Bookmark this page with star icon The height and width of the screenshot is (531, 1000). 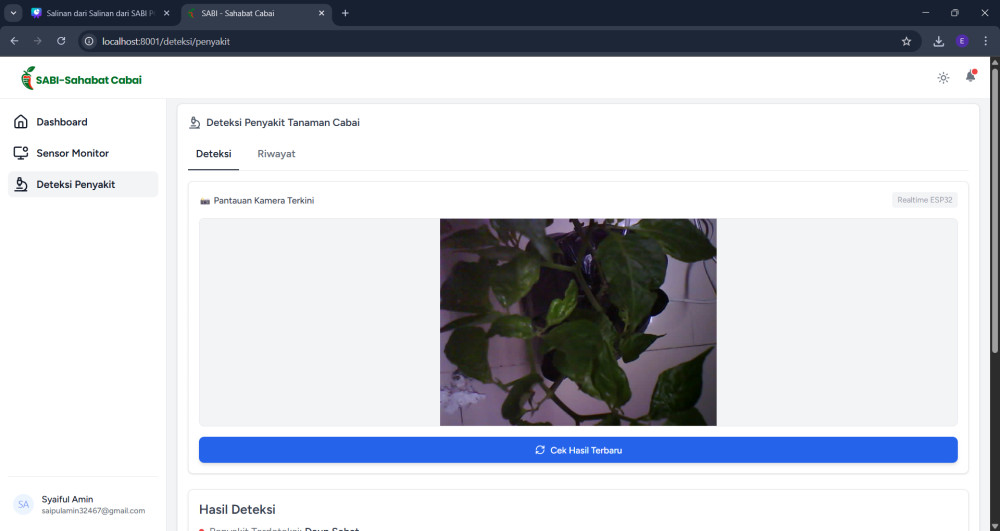[906, 41]
